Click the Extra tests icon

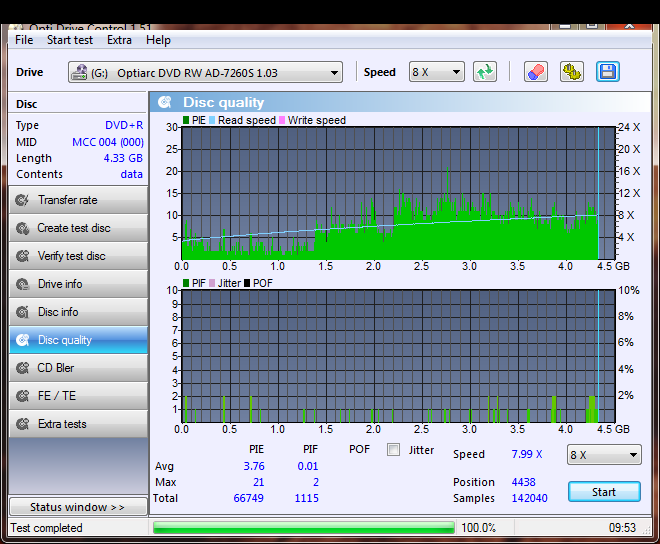(22, 424)
